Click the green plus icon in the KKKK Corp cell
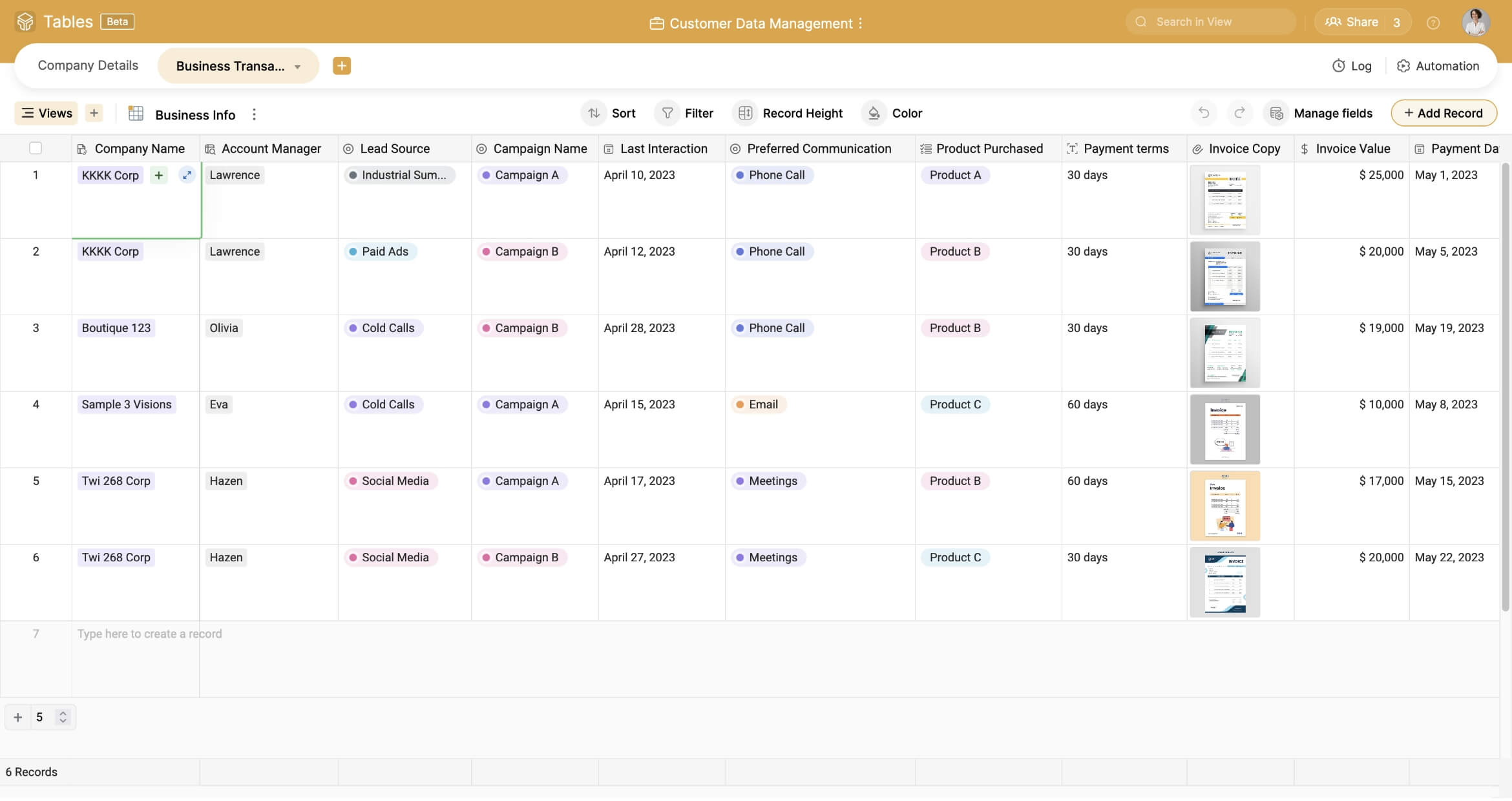Screen dimensions: 1512x801 tap(158, 175)
